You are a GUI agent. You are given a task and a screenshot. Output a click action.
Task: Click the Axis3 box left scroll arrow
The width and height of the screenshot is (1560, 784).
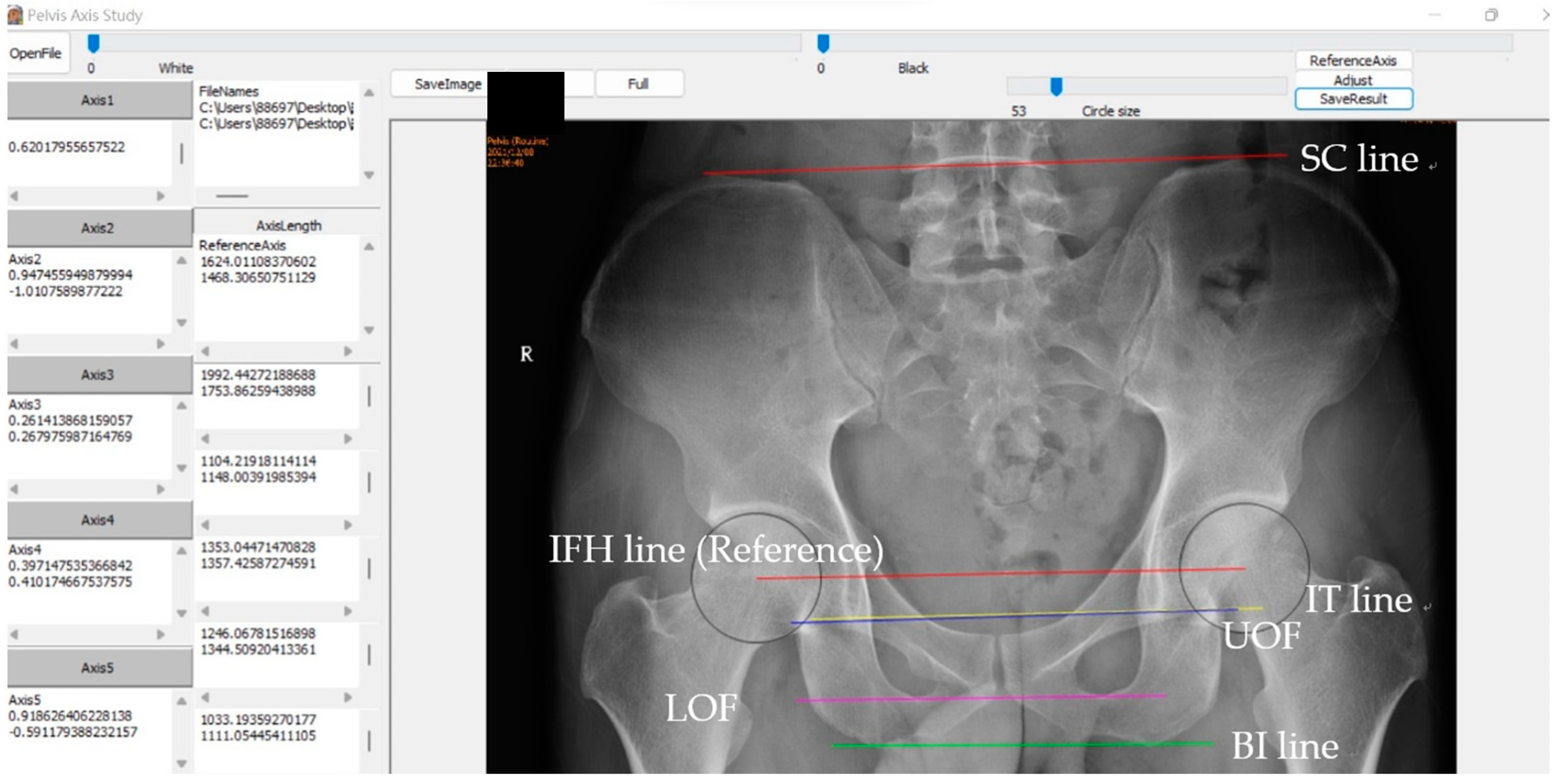click(15, 489)
